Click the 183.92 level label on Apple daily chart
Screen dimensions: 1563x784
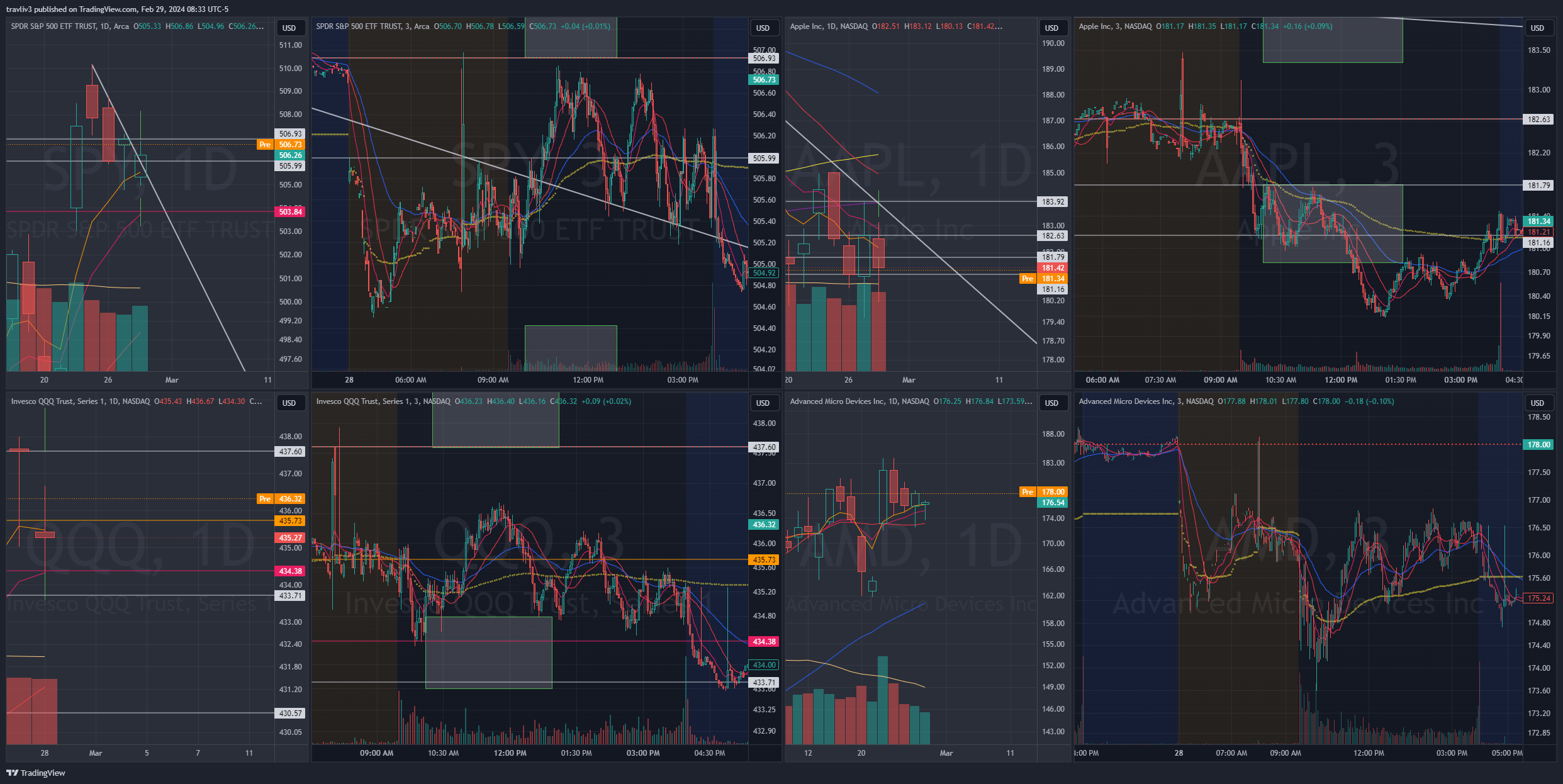tap(1053, 202)
